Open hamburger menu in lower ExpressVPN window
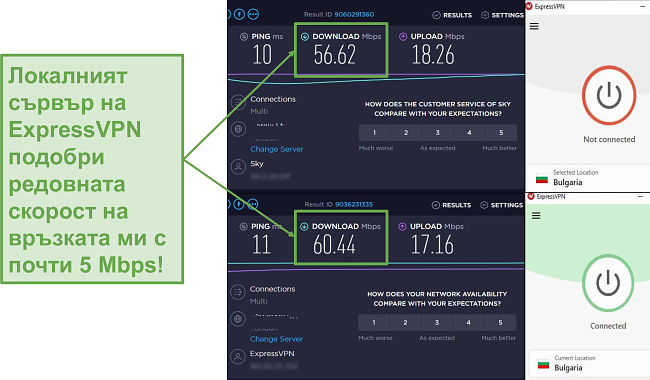 point(536,215)
